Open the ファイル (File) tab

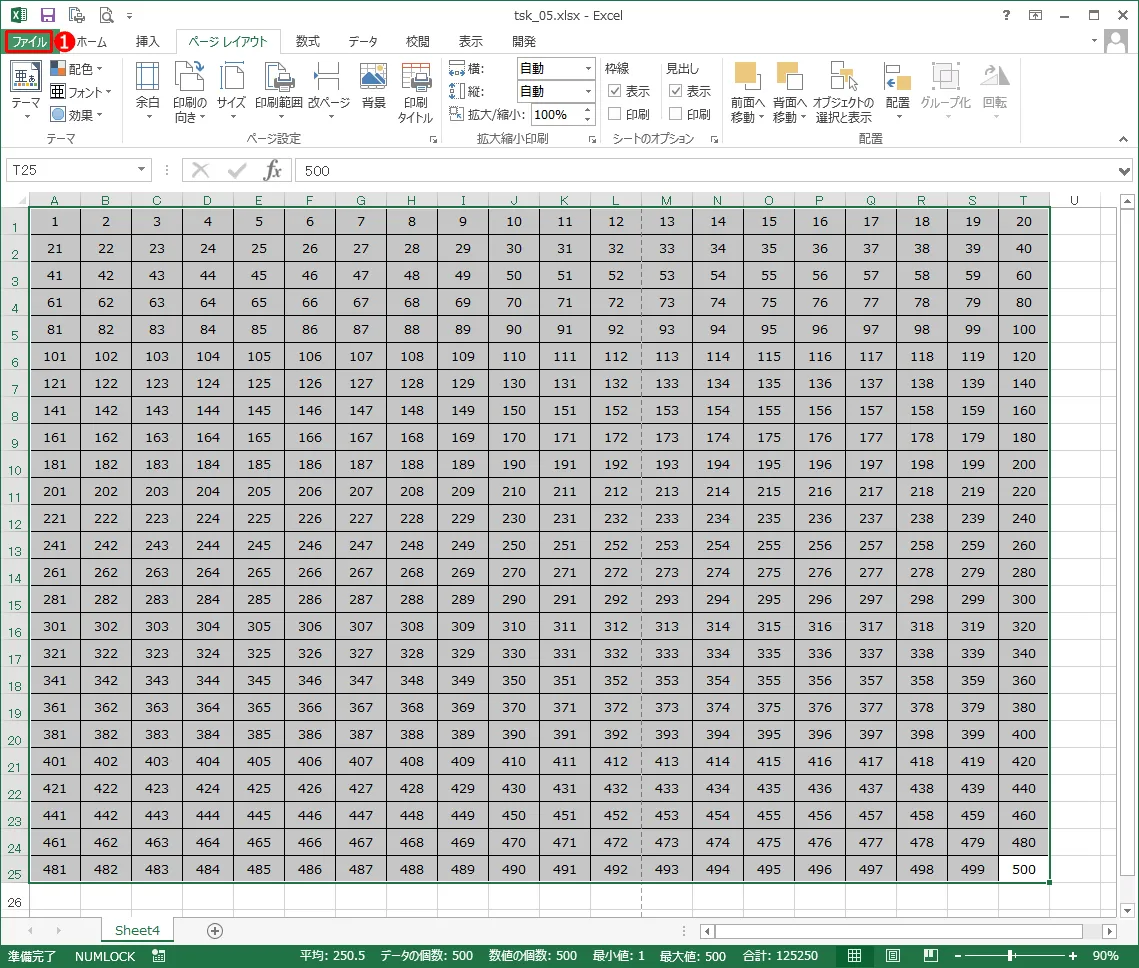click(x=29, y=41)
